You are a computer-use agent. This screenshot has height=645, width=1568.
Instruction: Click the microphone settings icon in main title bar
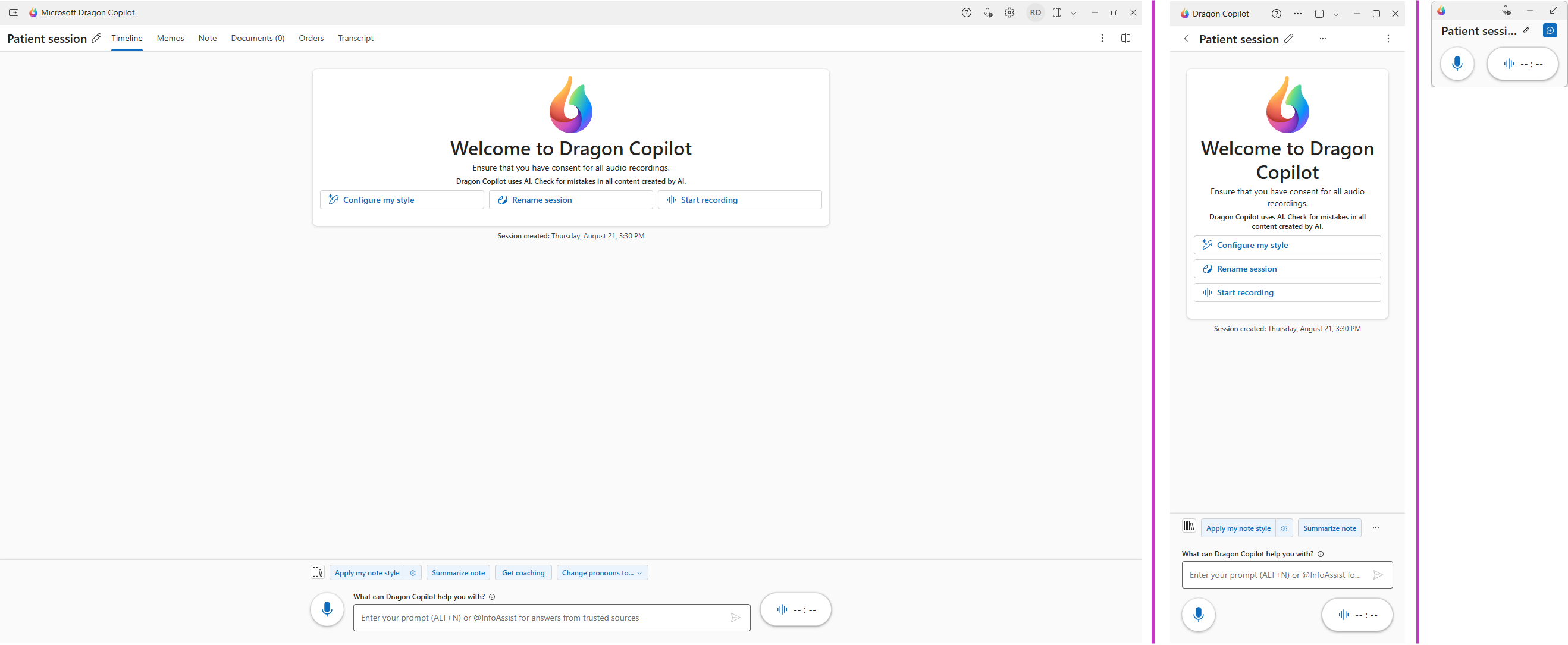coord(988,12)
